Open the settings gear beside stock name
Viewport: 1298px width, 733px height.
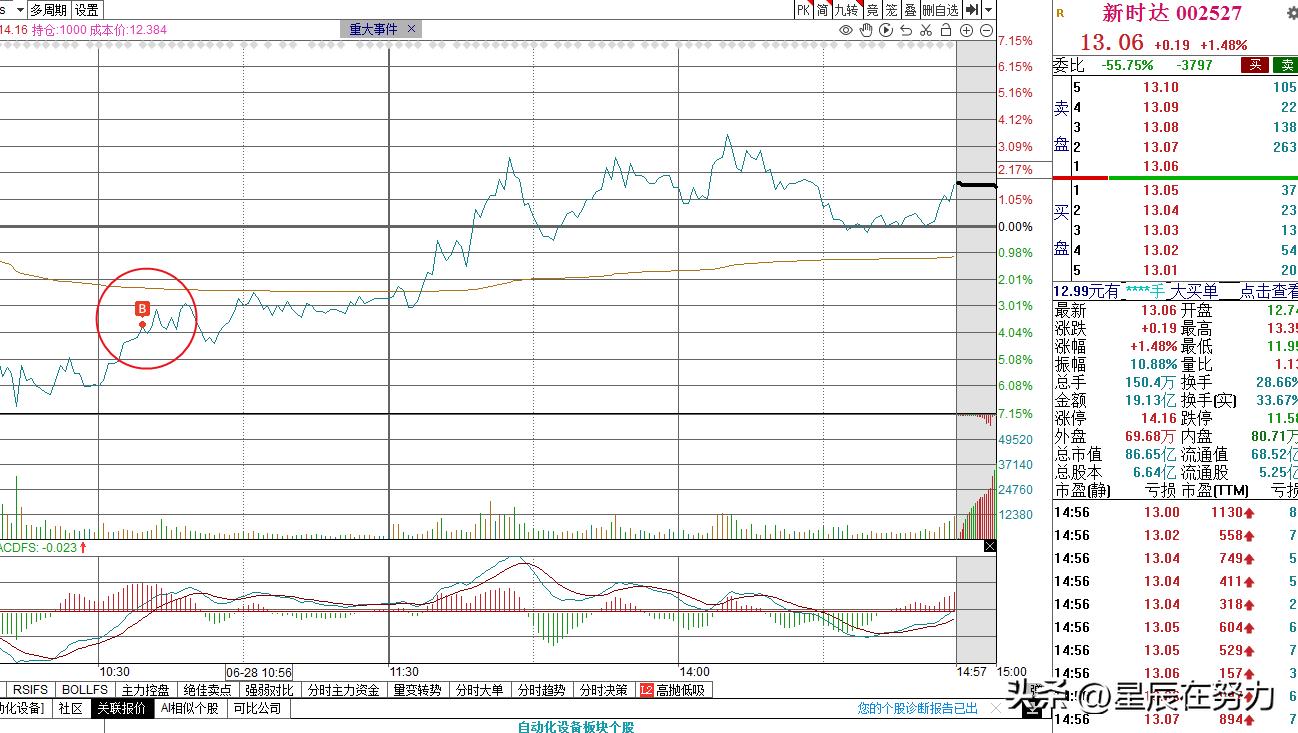tap(1291, 13)
